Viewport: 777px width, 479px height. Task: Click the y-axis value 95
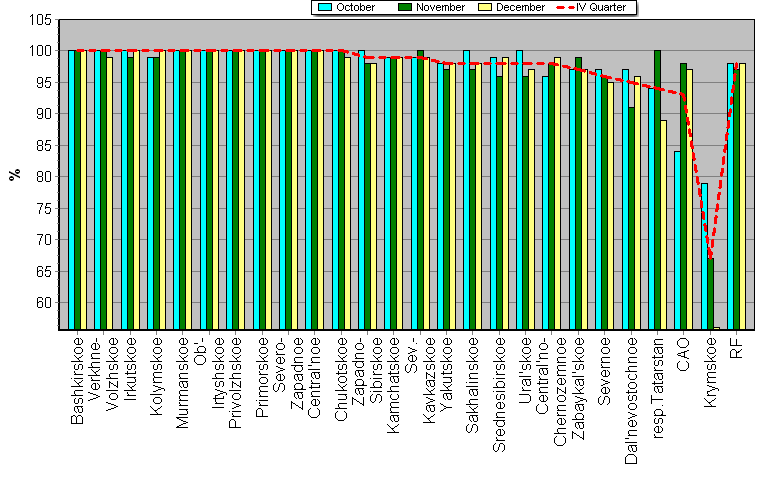44,82
